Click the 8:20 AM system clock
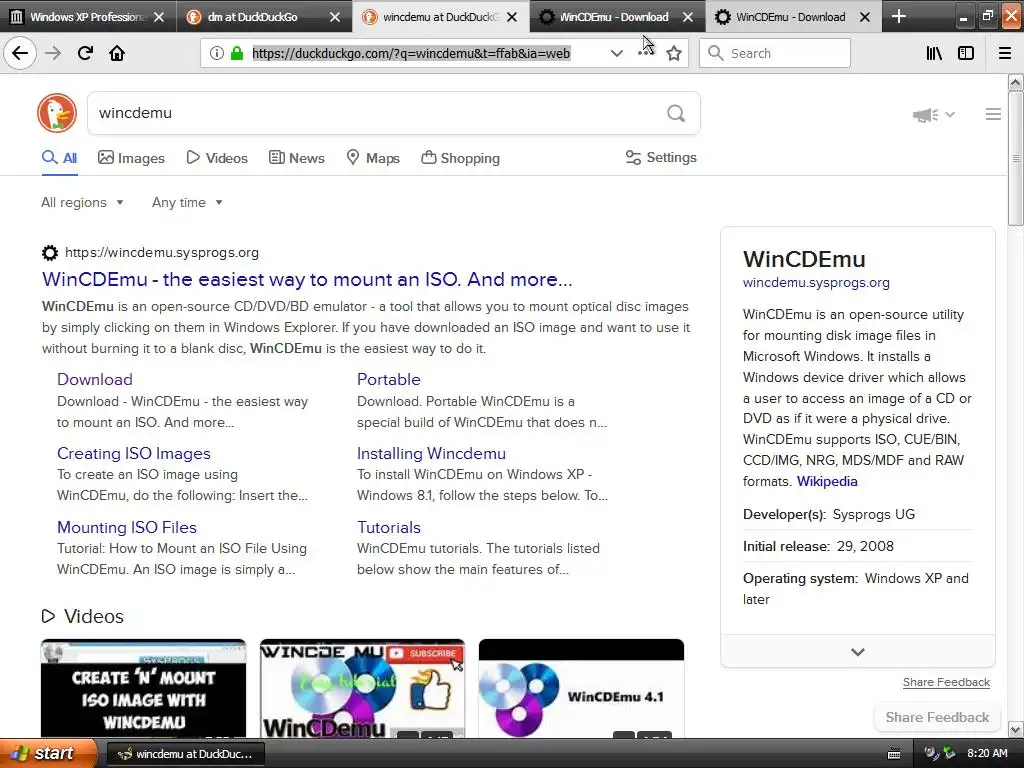 point(987,754)
